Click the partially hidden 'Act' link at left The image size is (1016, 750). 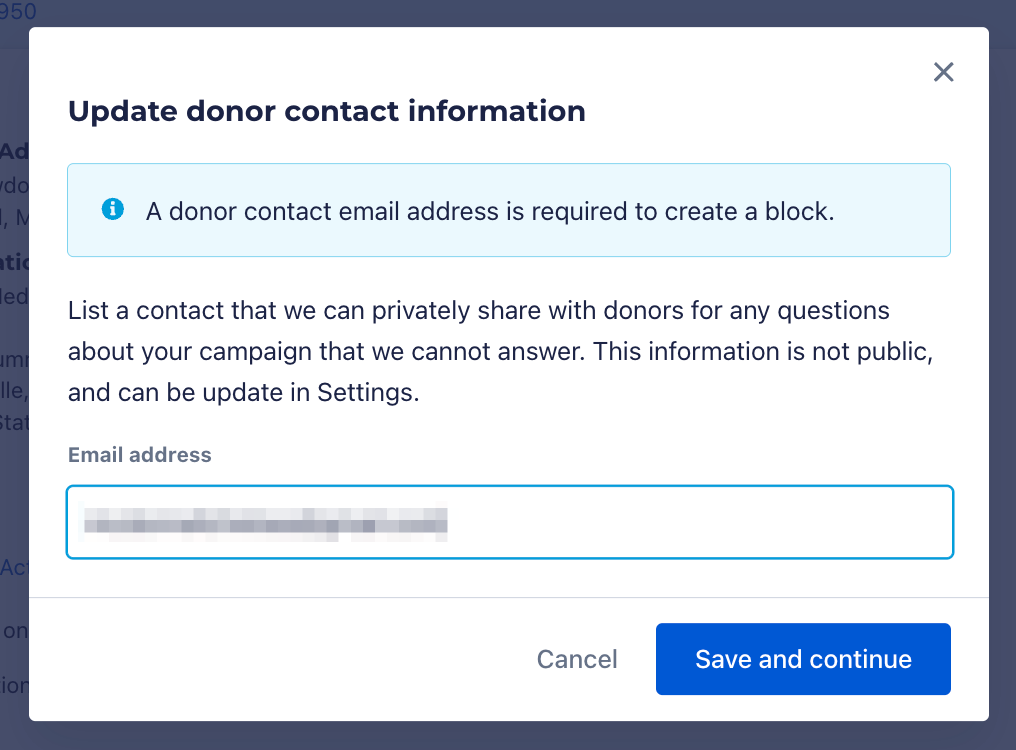point(13,567)
